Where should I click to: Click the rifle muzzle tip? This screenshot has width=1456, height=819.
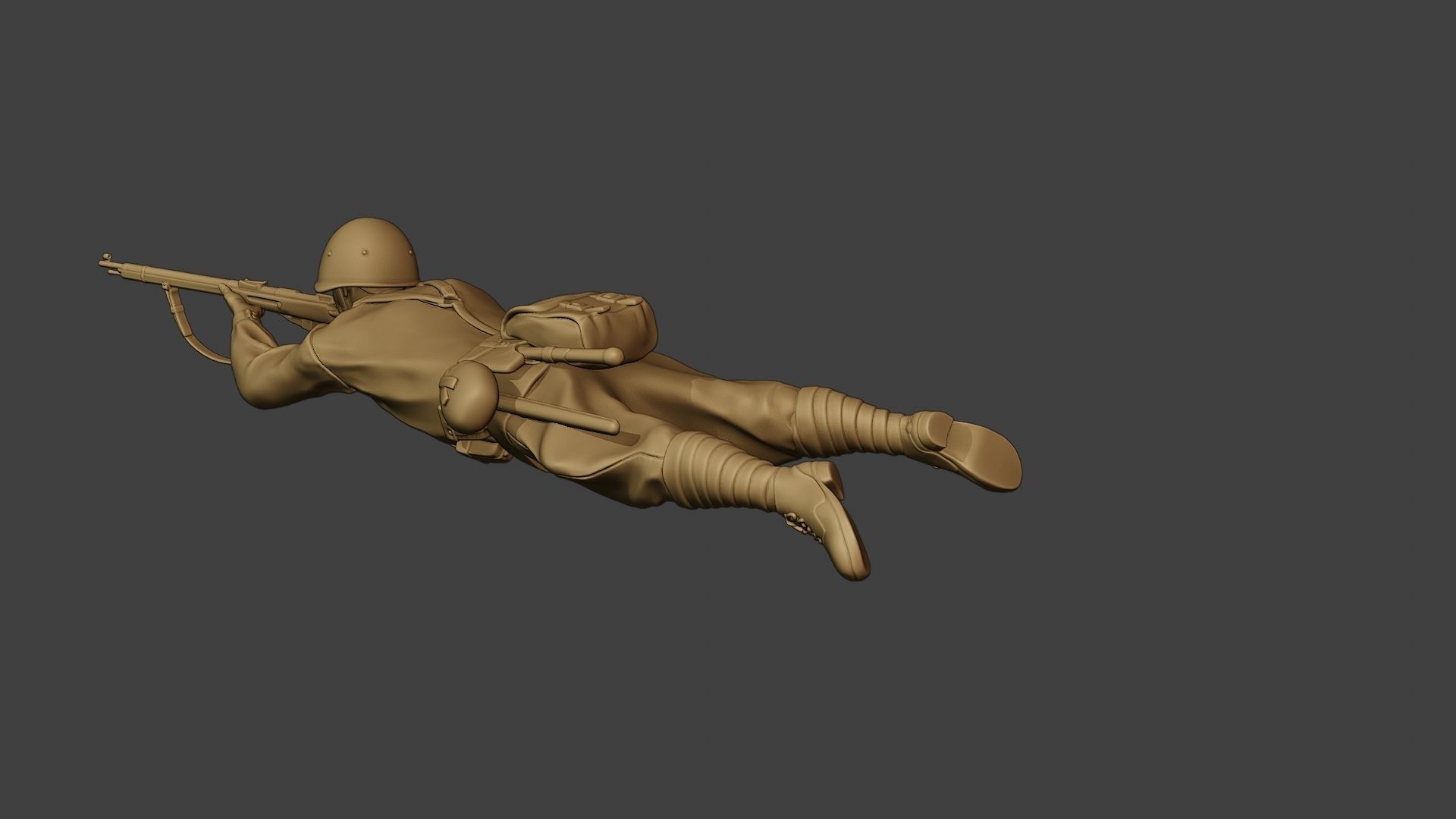click(103, 262)
